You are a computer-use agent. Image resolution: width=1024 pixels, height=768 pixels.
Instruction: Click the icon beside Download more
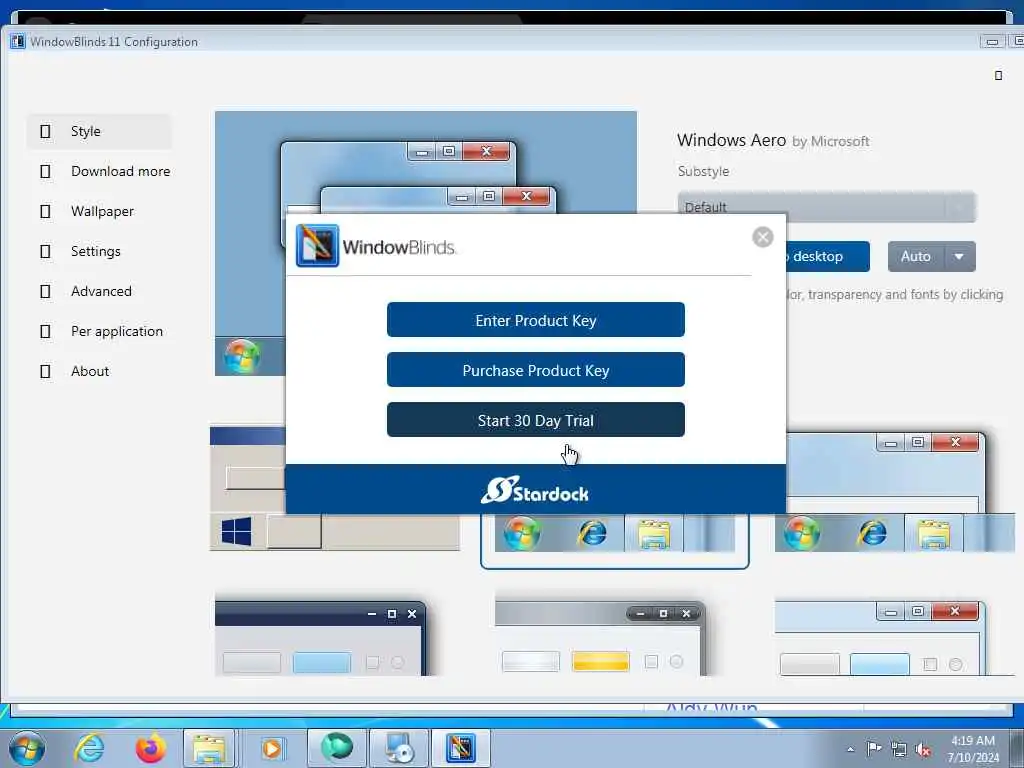45,171
